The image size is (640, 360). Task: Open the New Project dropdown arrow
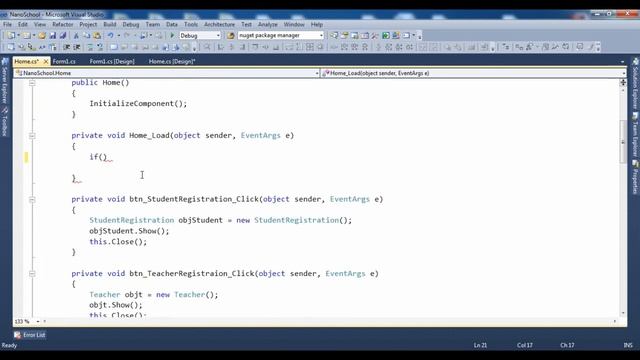pyautogui.click(x=18, y=36)
